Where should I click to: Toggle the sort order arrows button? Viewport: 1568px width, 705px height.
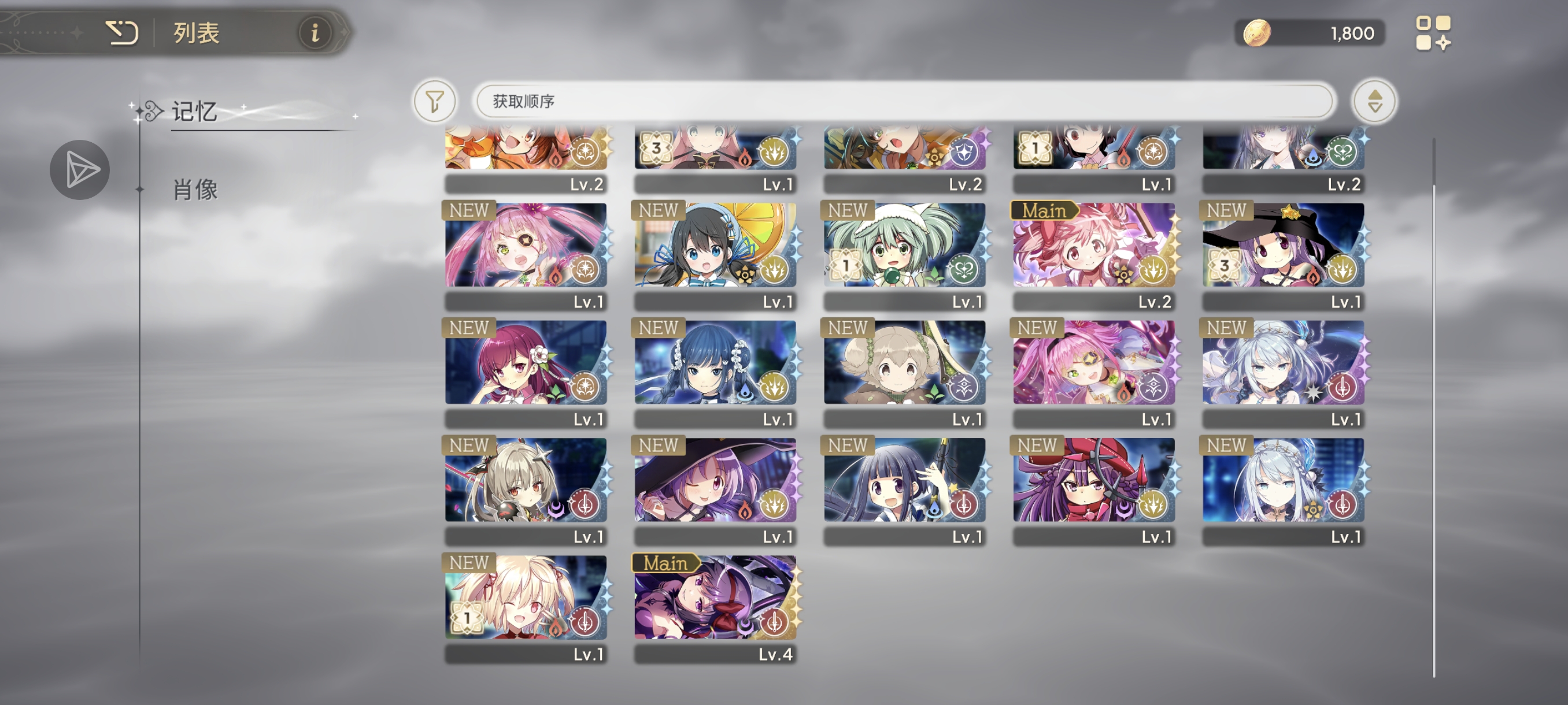(x=1374, y=101)
